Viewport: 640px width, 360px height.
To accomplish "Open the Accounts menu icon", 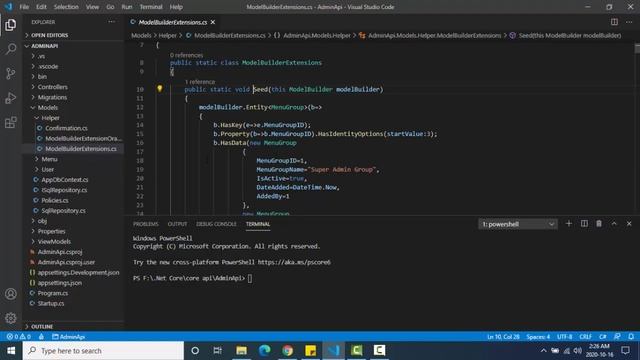I will tap(11, 294).
